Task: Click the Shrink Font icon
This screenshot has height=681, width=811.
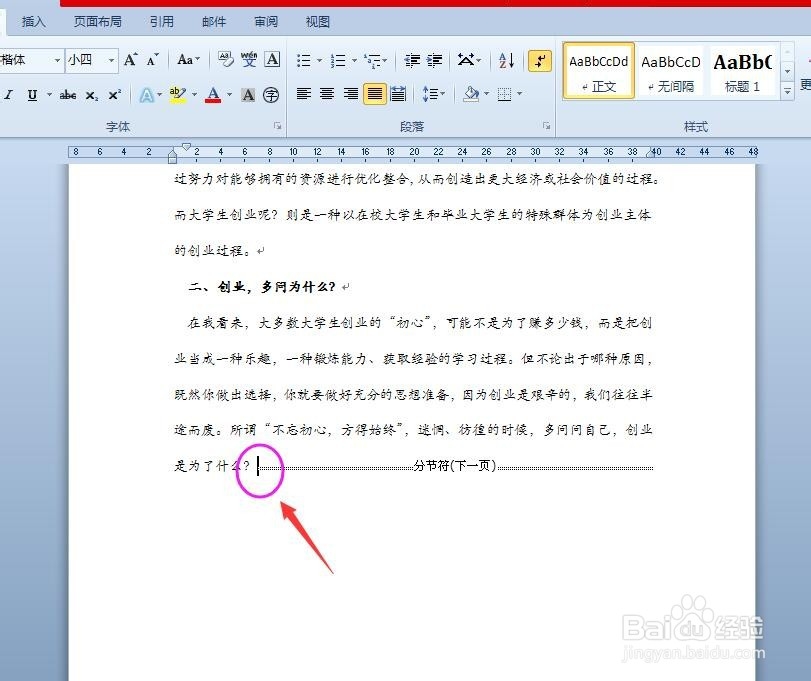Action: tap(152, 60)
